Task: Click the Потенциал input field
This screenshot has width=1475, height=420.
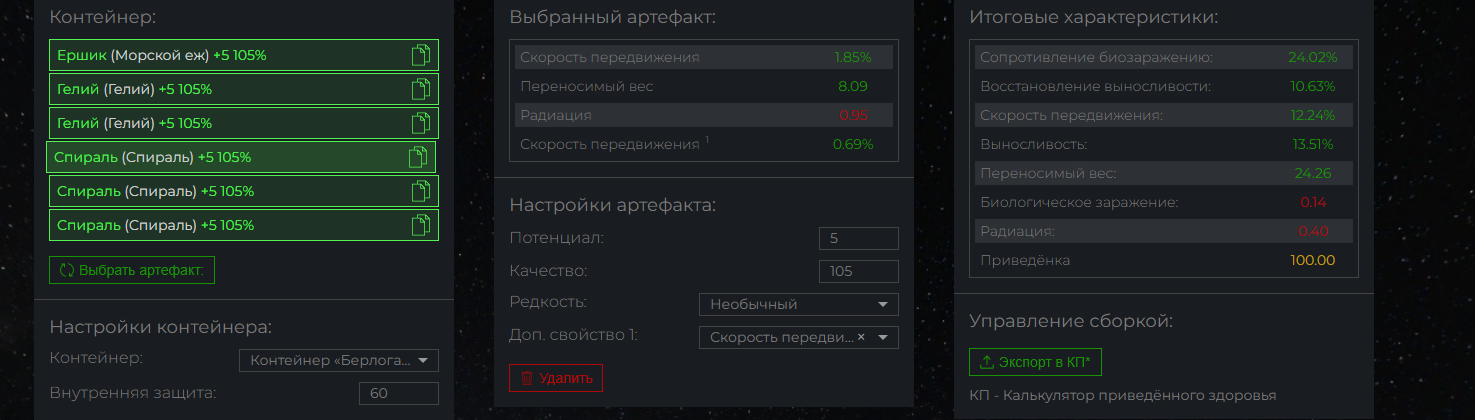Action: pyautogui.click(x=858, y=239)
